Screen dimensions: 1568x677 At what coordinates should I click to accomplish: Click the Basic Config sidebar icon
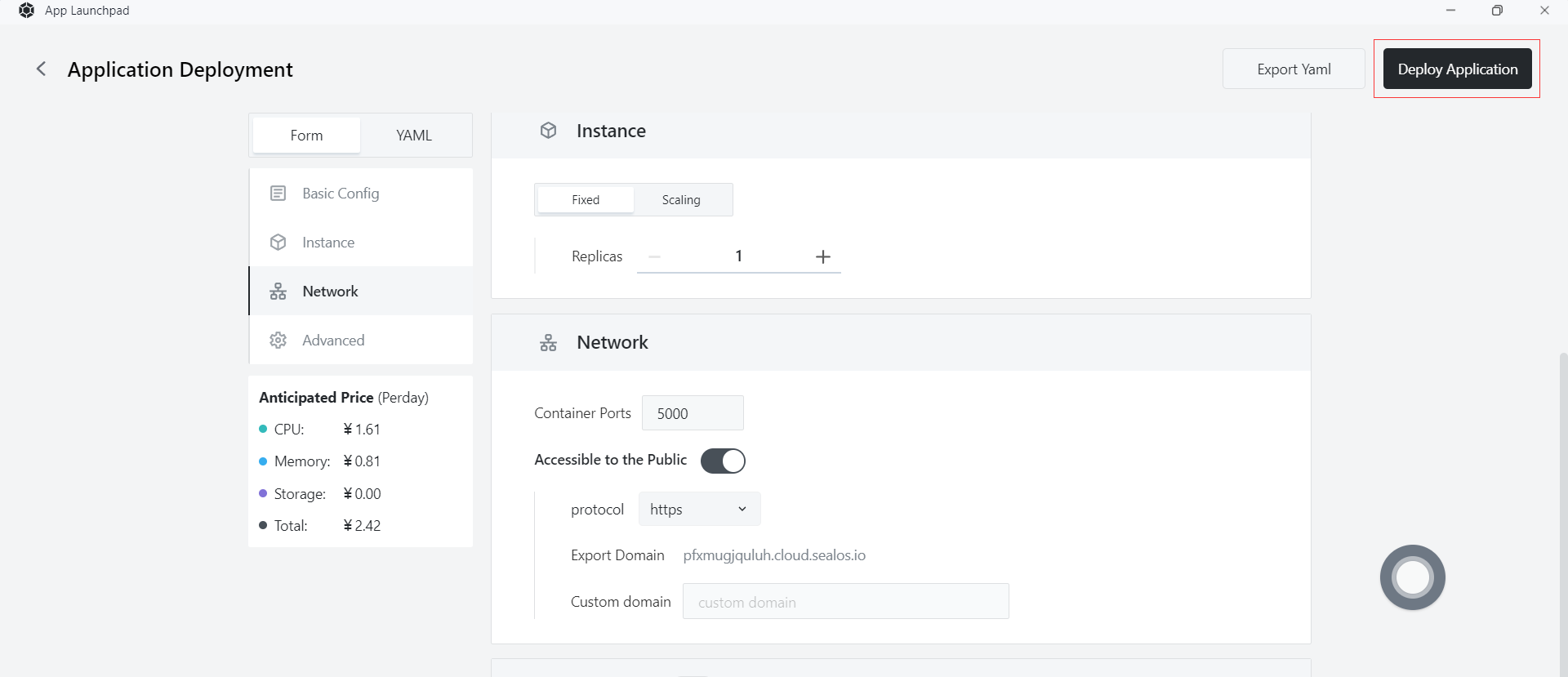tap(278, 194)
